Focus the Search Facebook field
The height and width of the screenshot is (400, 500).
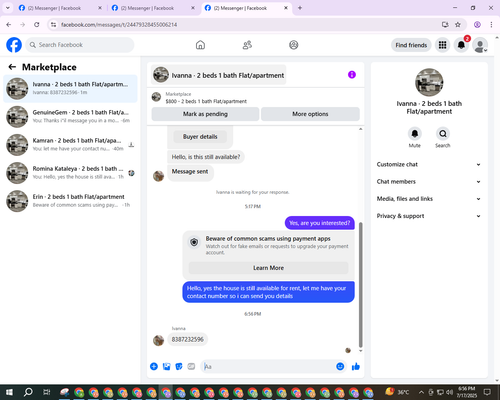(x=80, y=45)
